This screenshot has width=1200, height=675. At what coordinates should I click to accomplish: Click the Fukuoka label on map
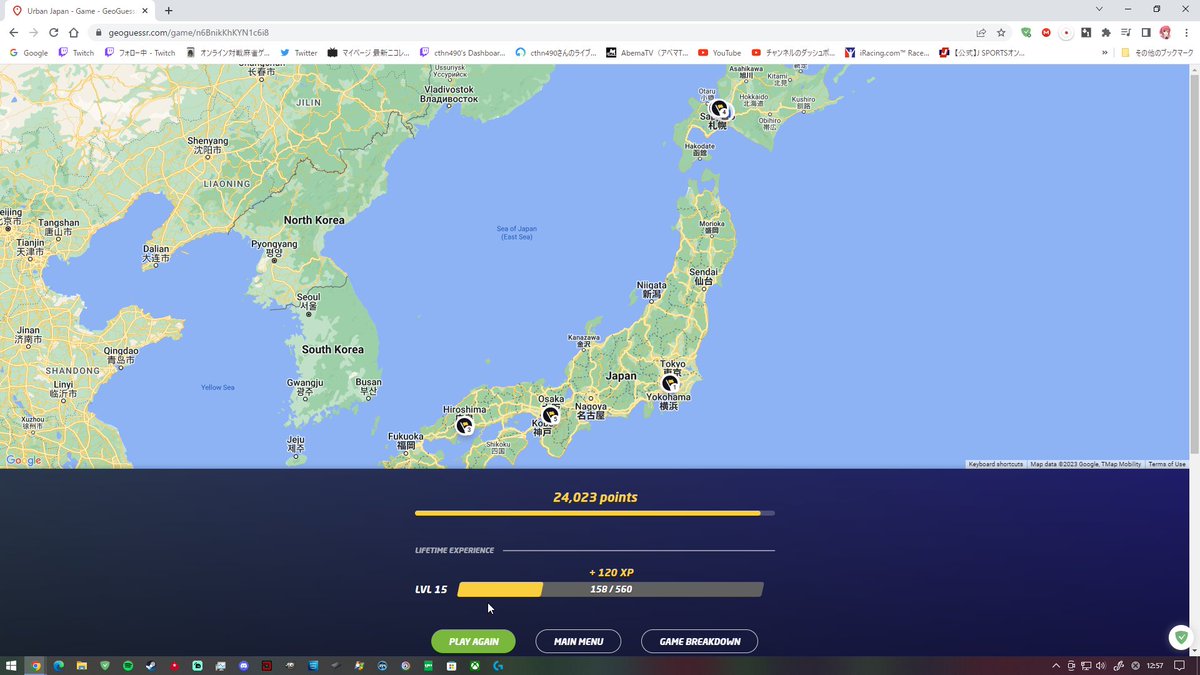click(x=406, y=441)
